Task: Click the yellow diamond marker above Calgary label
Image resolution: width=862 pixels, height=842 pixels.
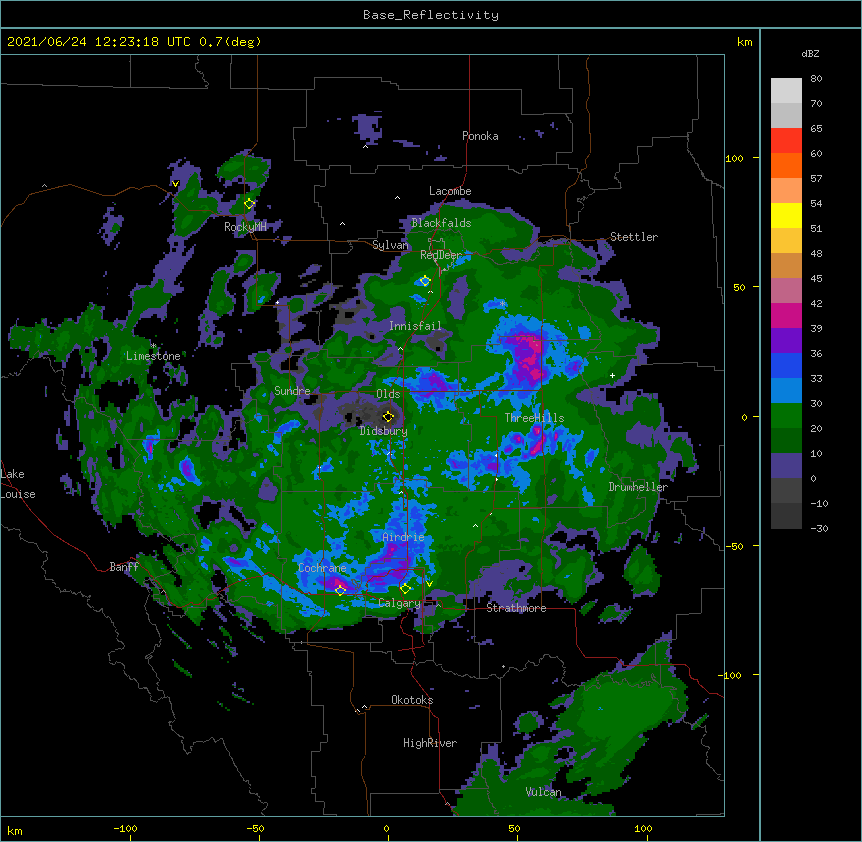Action: click(x=405, y=589)
